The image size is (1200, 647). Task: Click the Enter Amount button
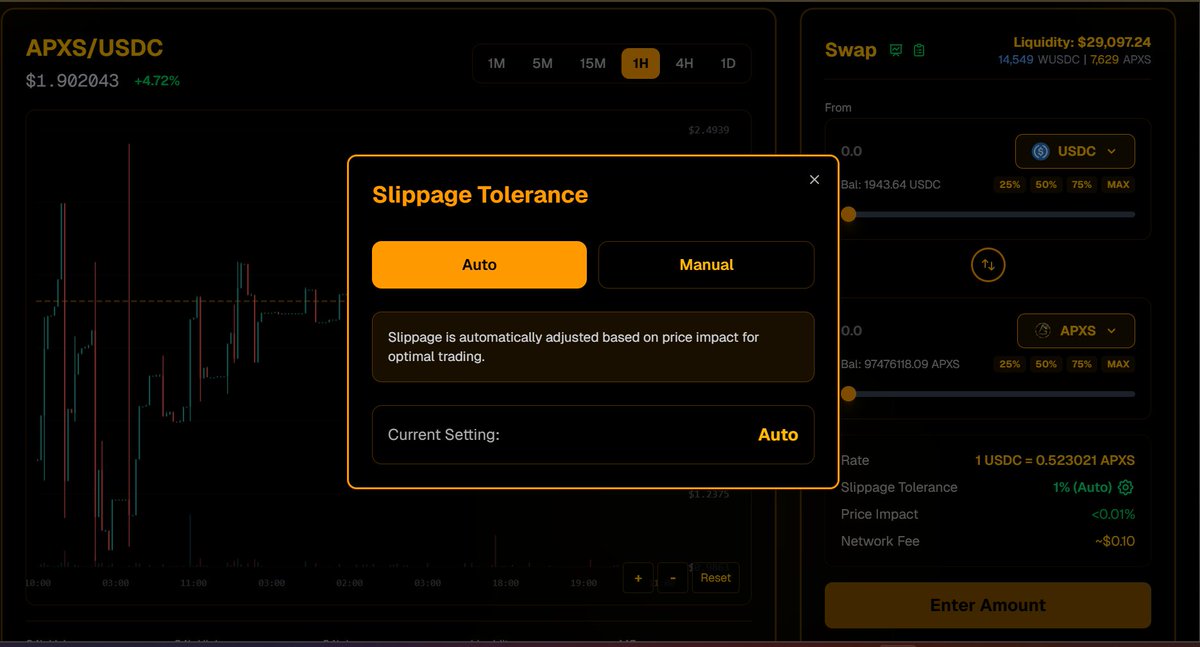click(x=987, y=605)
